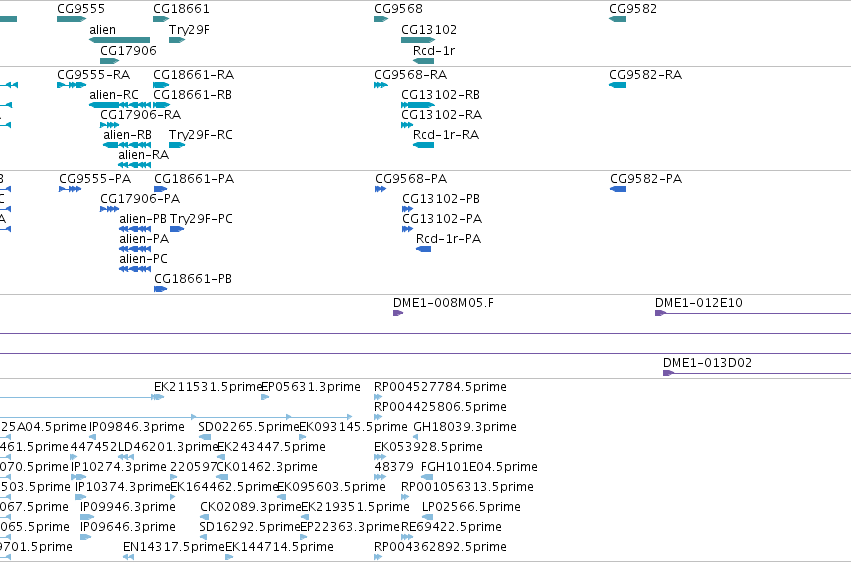This screenshot has width=851, height=562.
Task: Select the DME1-012E10 clone feature
Action: point(753,313)
